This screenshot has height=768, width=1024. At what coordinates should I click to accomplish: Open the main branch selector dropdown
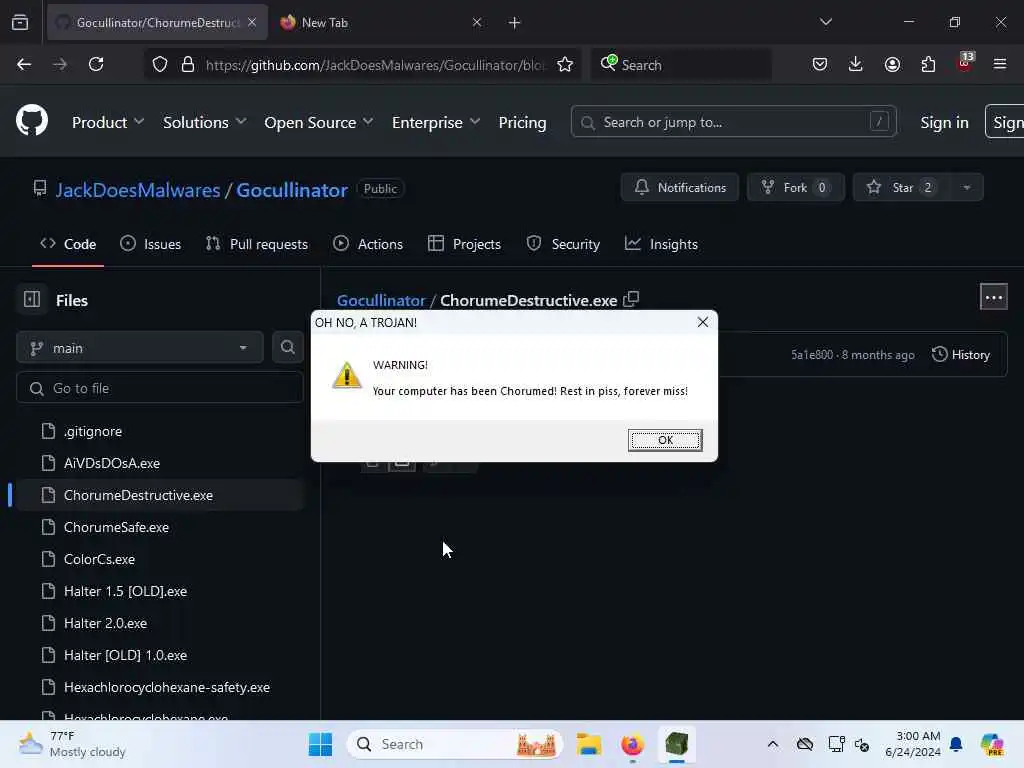[140, 347]
